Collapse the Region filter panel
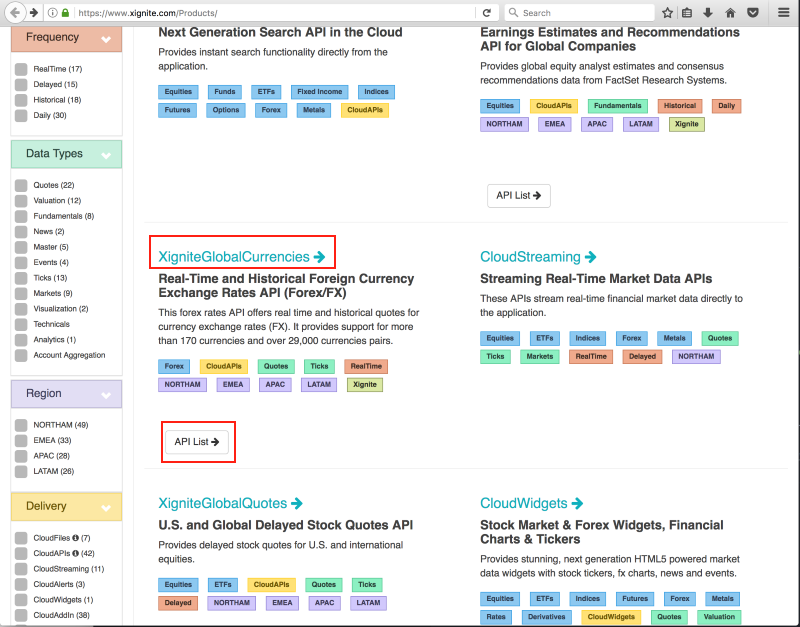 click(x=106, y=395)
